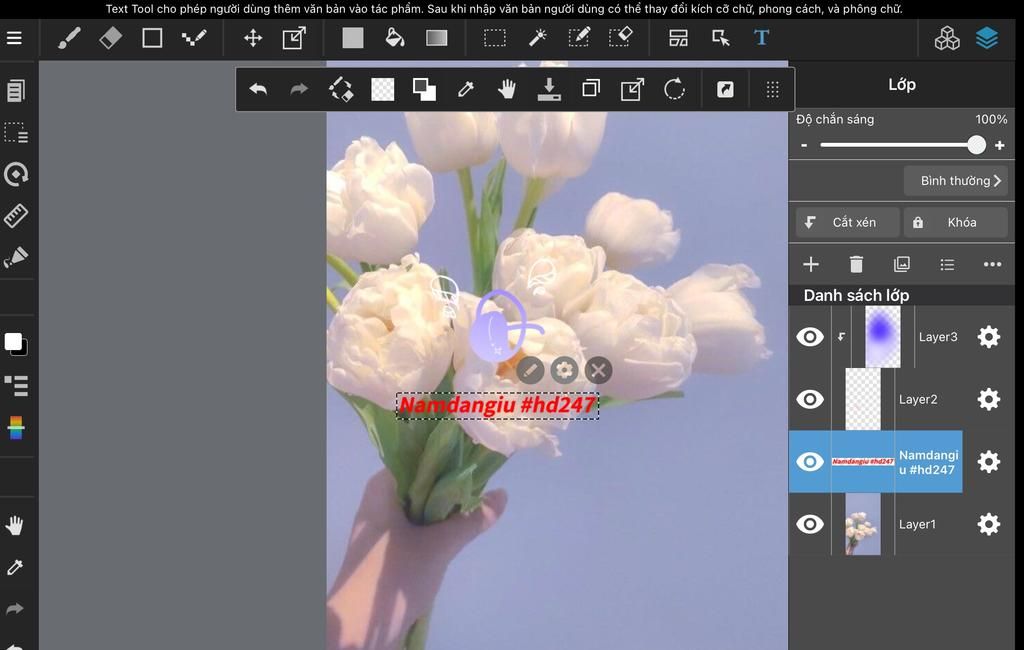Add a new layer with the plus
Viewport: 1024px width, 650px height.
(810, 264)
